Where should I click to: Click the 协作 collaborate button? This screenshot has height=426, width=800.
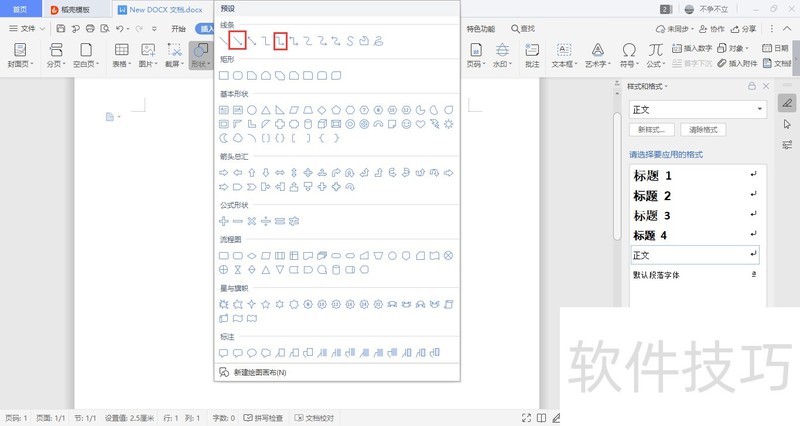pos(711,29)
